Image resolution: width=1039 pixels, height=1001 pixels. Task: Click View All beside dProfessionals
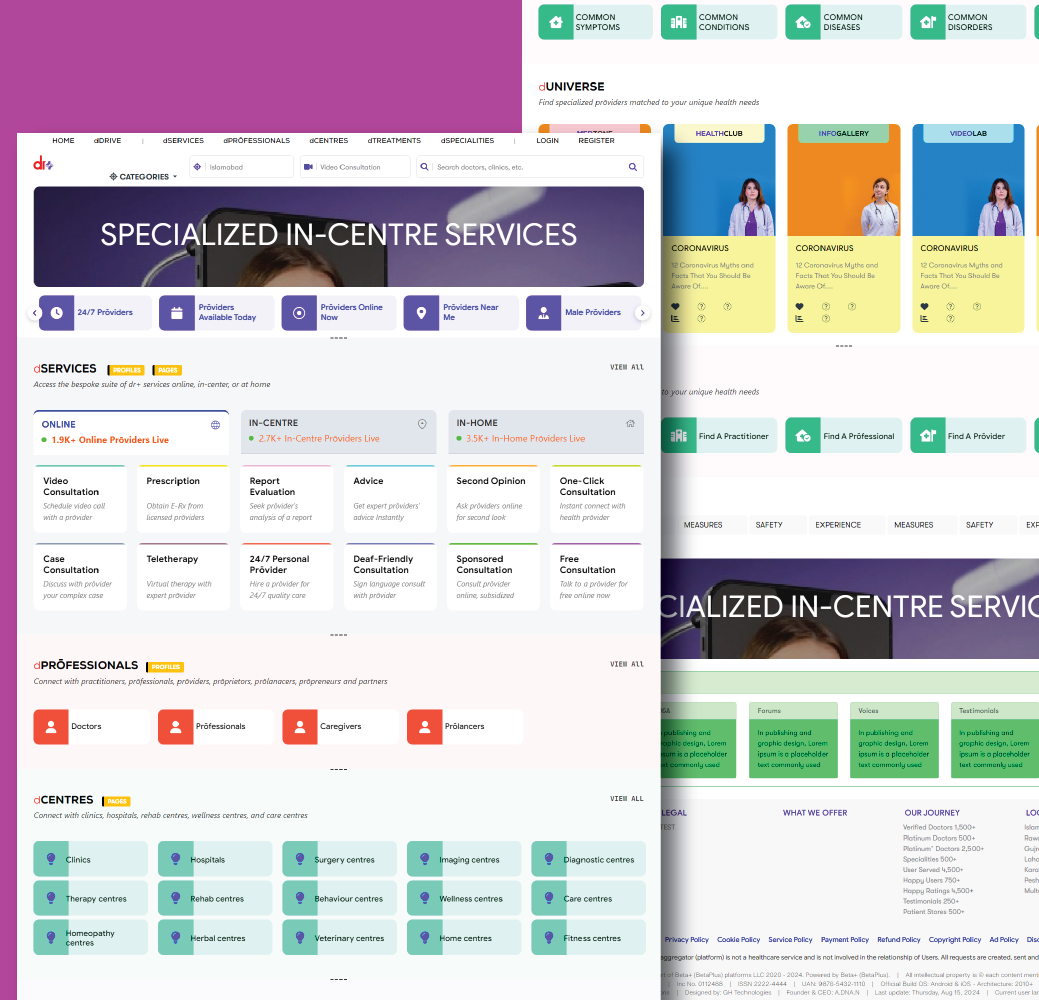[x=626, y=664]
